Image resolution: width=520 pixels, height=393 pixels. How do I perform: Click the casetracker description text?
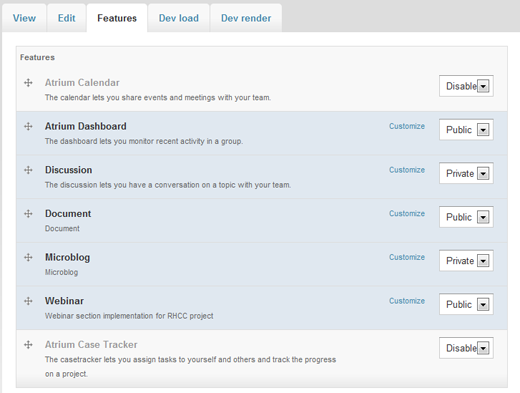click(190, 367)
